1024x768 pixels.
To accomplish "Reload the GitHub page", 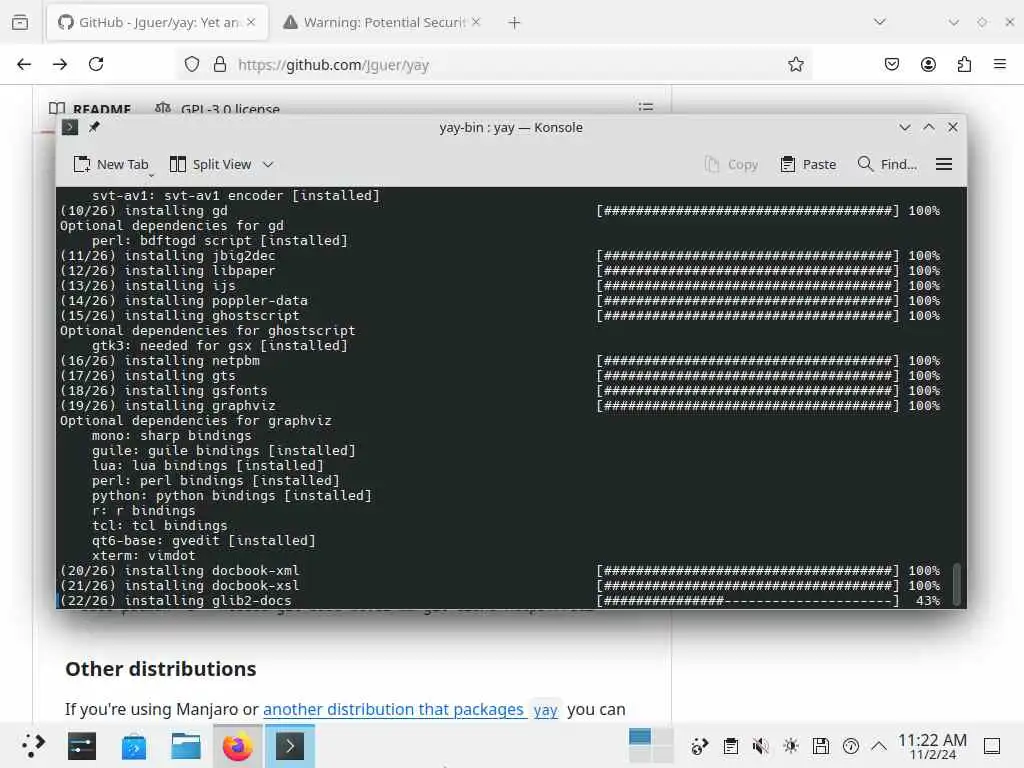I will pyautogui.click(x=96, y=64).
